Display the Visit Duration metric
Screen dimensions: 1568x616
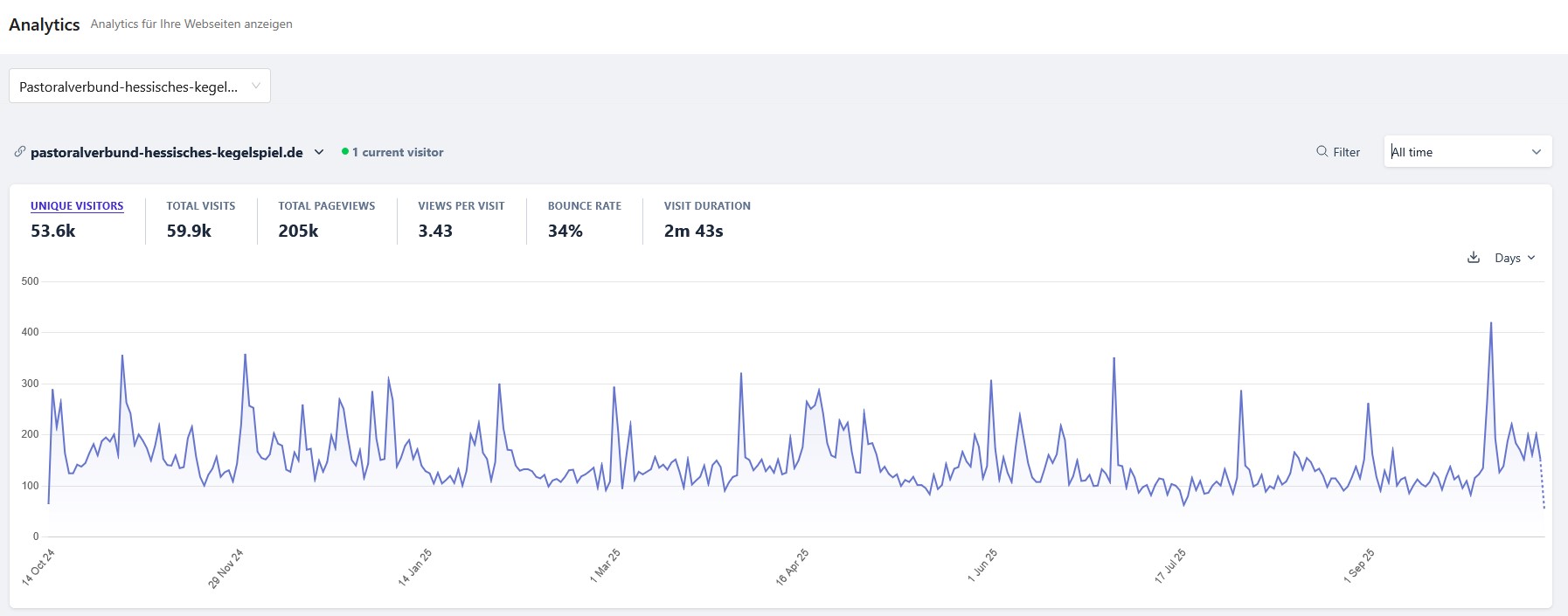click(706, 206)
